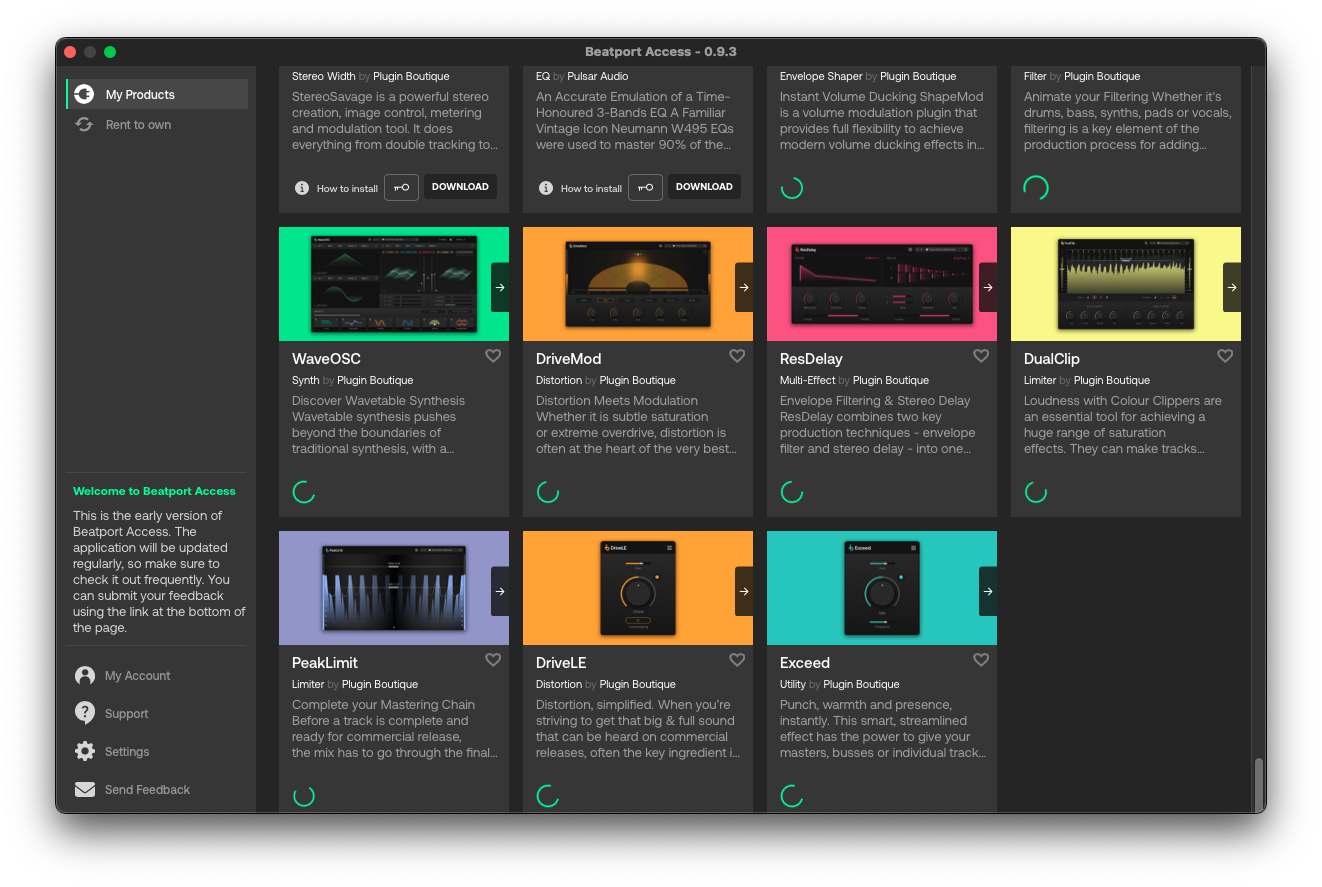
Task: Click the DualClip title text
Action: (x=1052, y=359)
